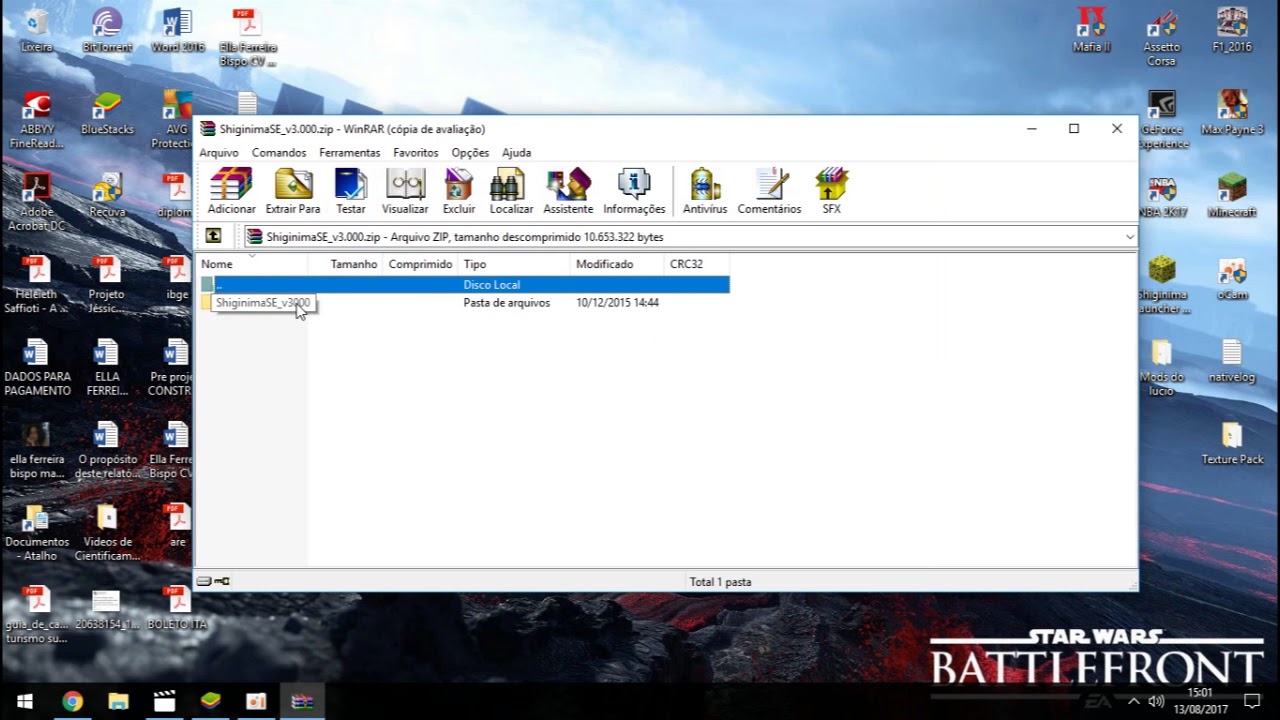Select the Word 2016 desktop icon

[178, 31]
